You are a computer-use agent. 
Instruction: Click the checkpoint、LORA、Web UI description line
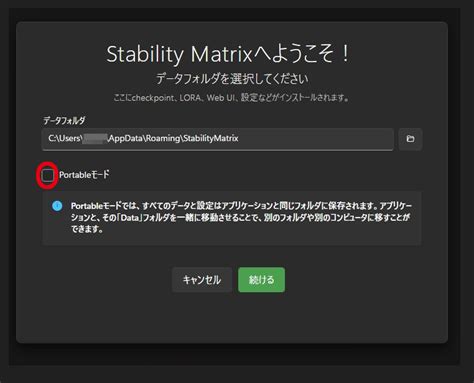[231, 98]
